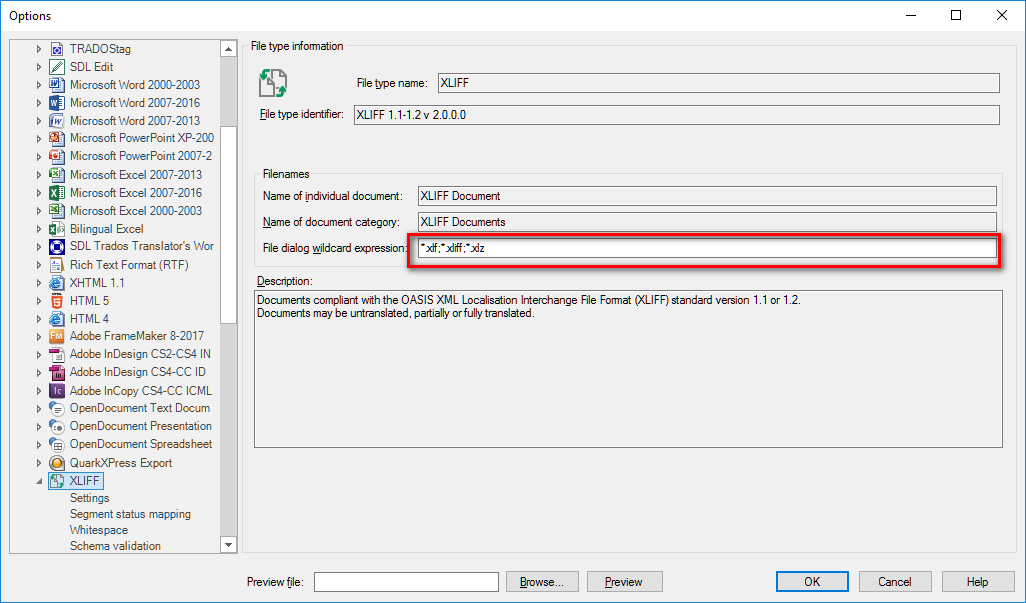
Task: Browse for a preview file
Action: pos(542,581)
